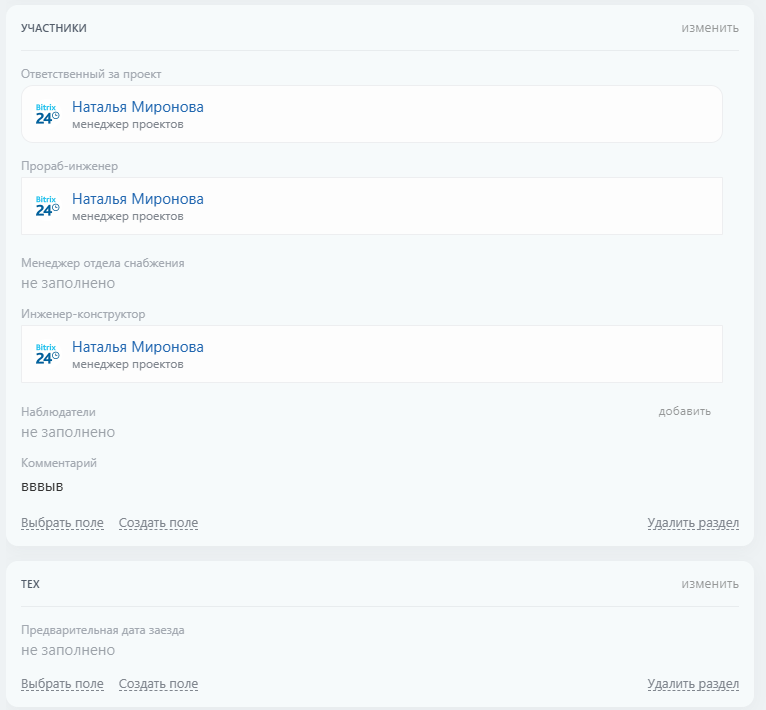Screen dimensions: 766x710
Task: Click изменить in Тех section header
Action: (710, 584)
